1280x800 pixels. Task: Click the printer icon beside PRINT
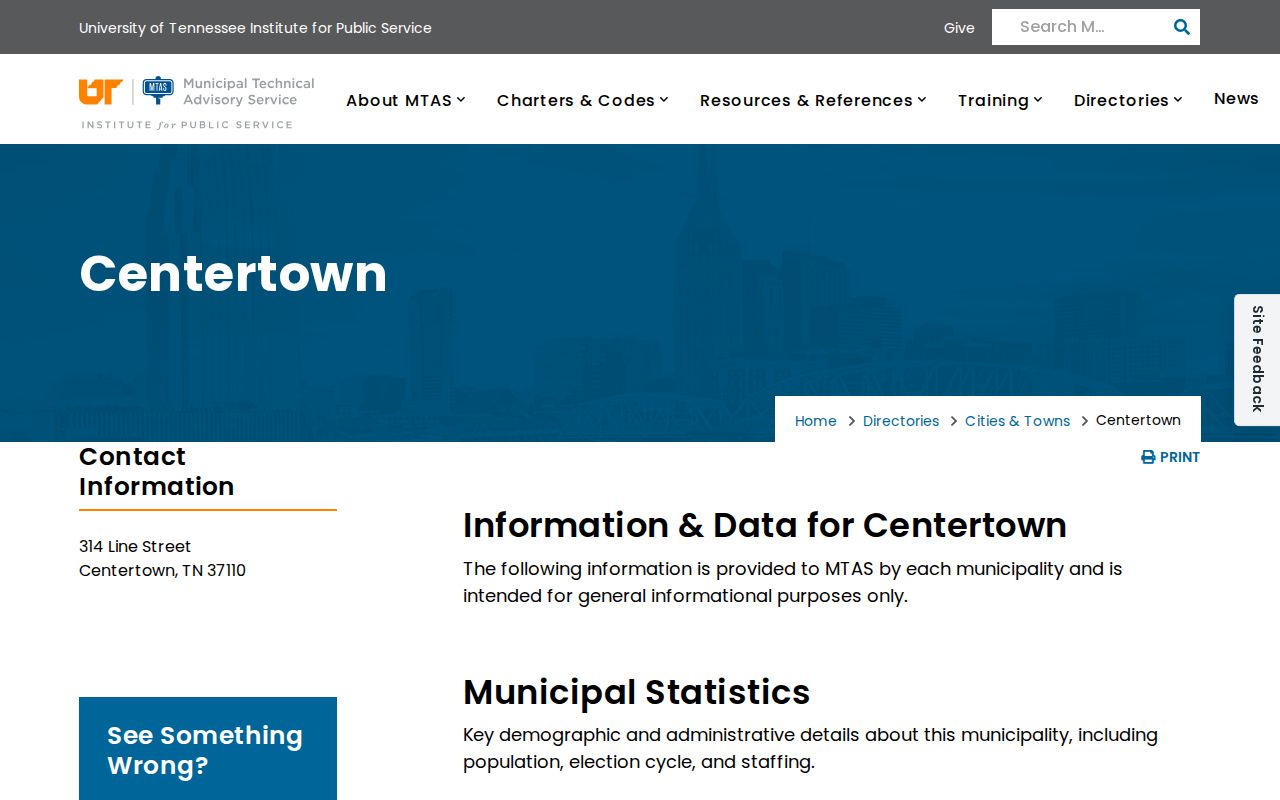[x=1148, y=457]
